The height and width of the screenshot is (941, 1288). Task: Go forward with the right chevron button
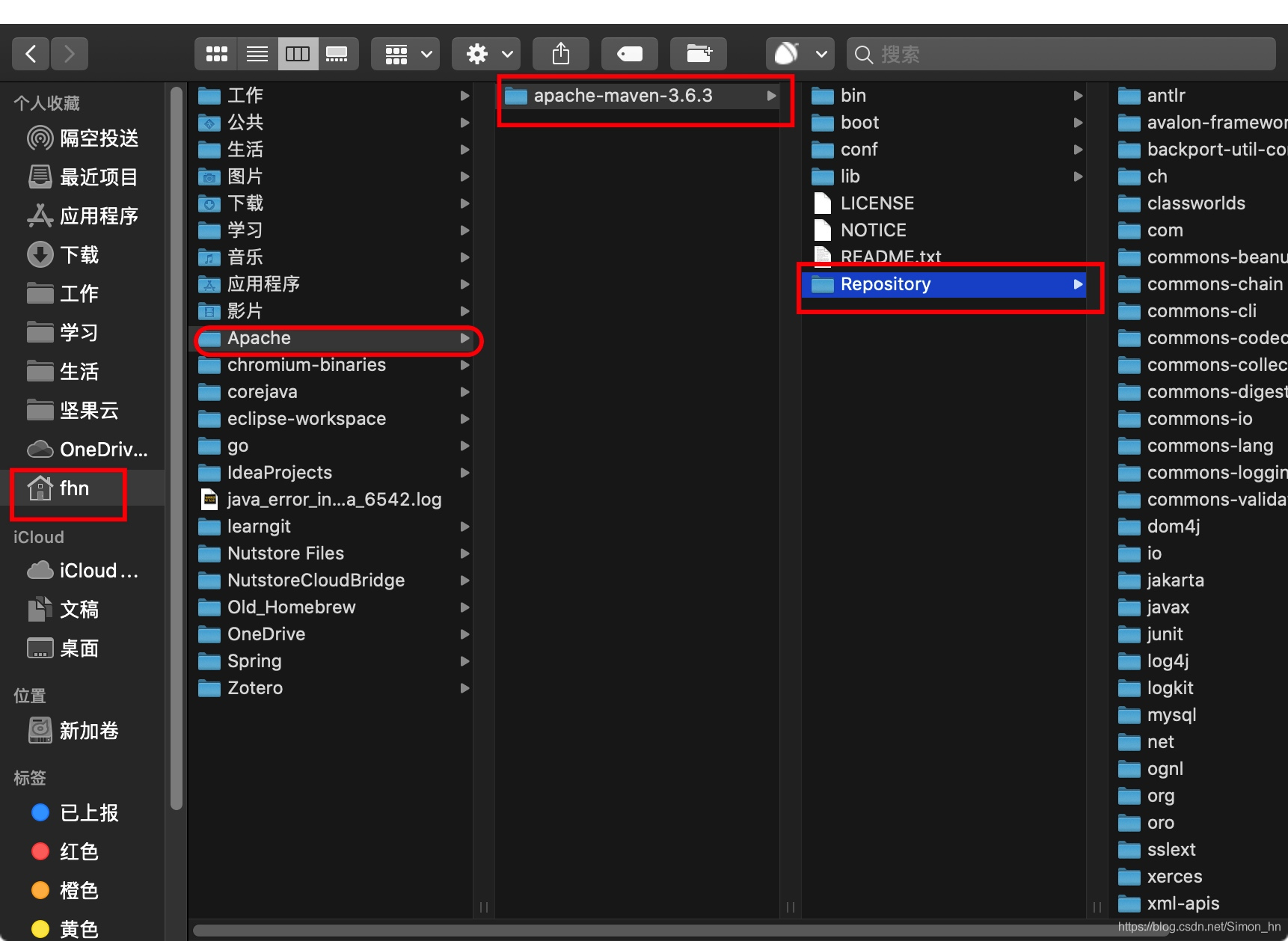point(70,54)
